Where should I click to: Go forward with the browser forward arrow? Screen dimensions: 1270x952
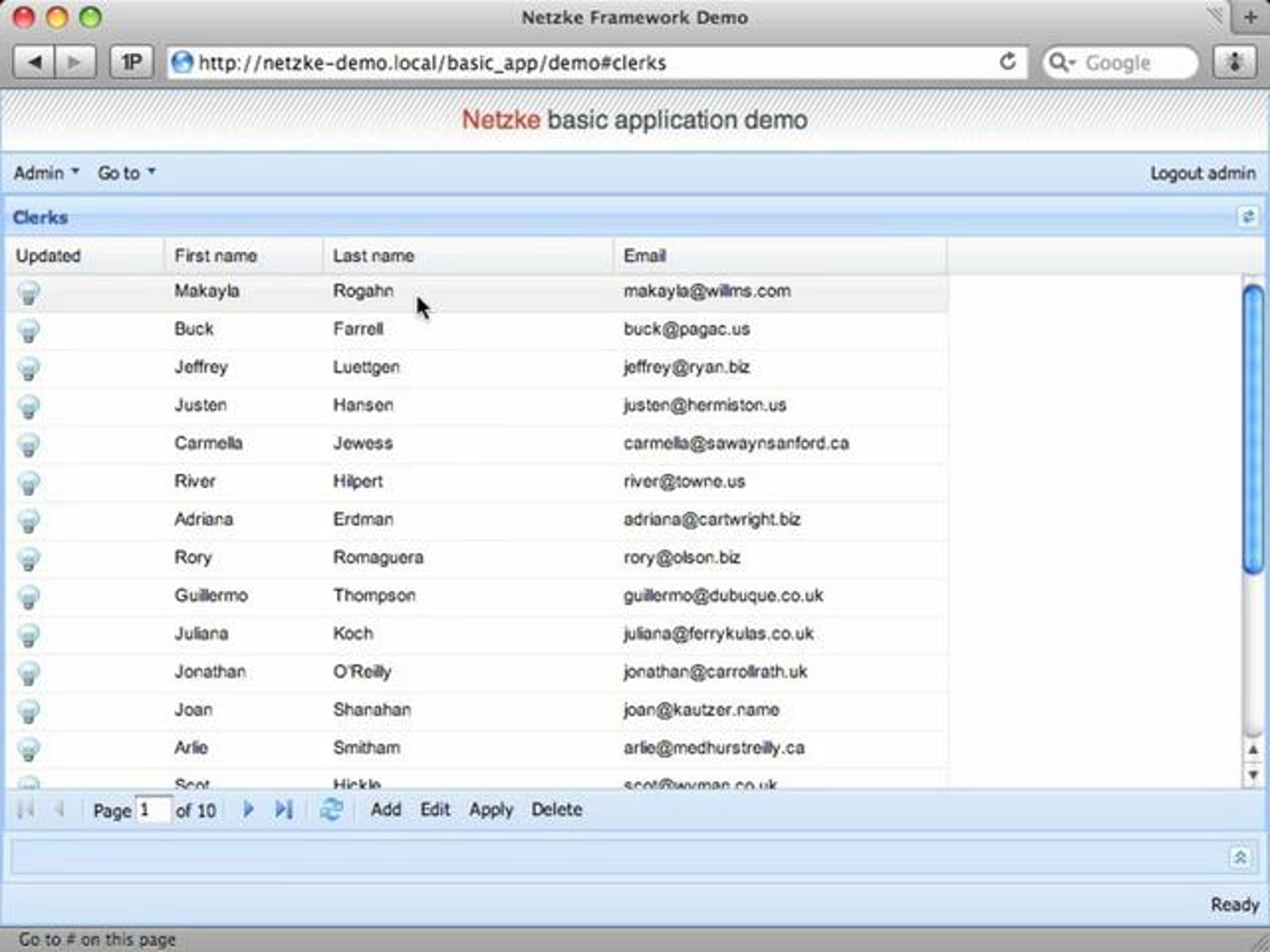(x=75, y=62)
